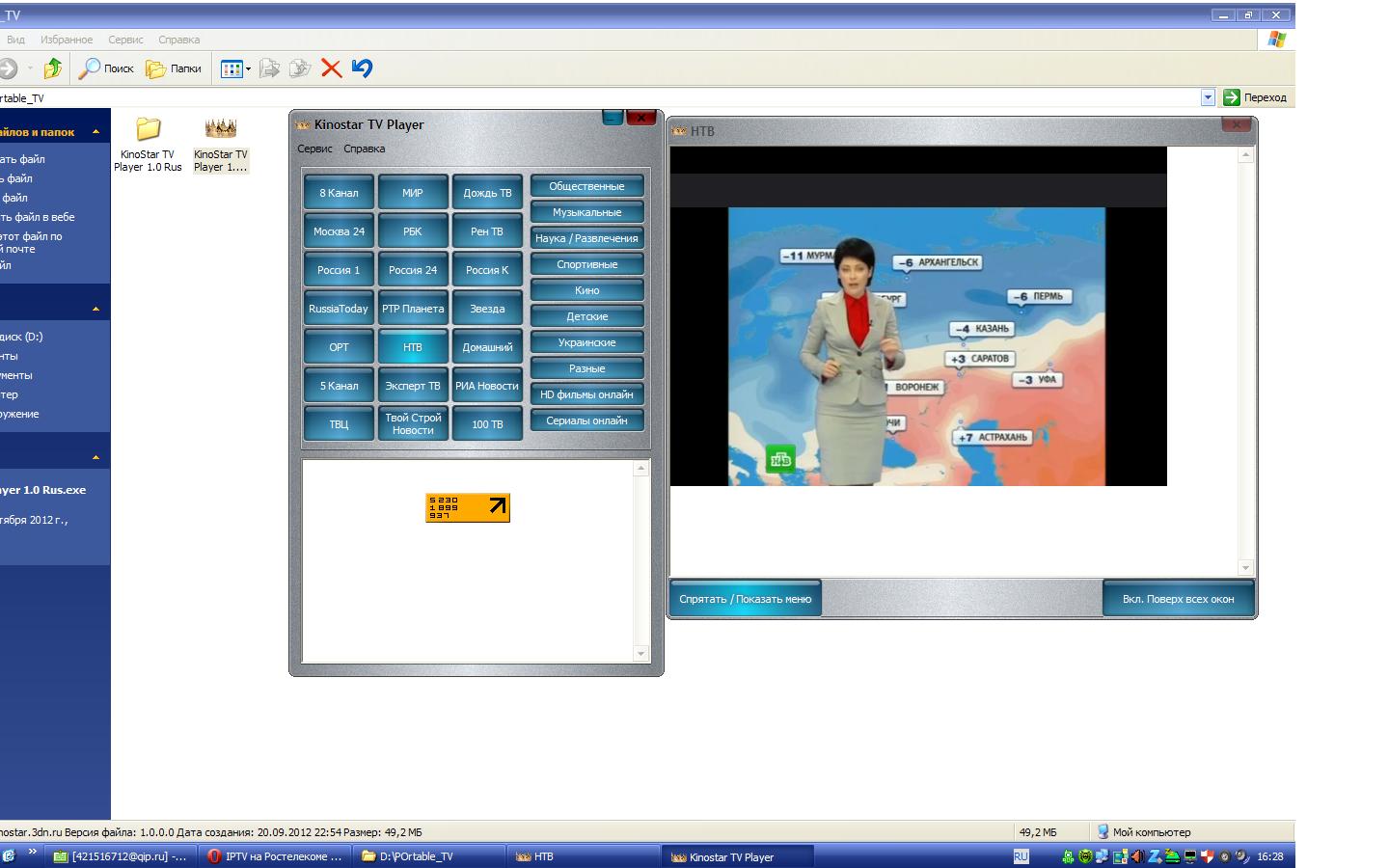Click the Переход go button
1389x868 pixels.
[x=1255, y=97]
